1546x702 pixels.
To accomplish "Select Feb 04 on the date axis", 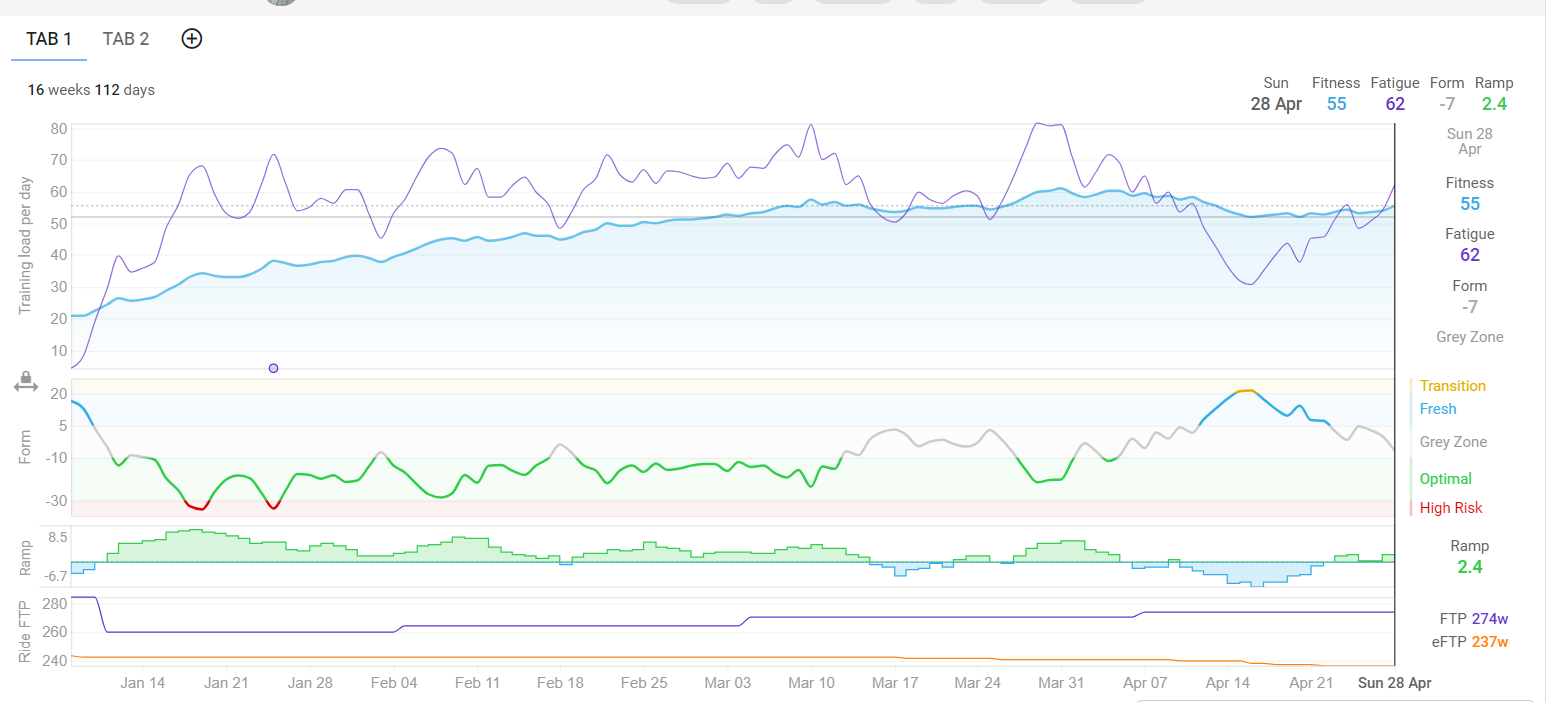I will pyautogui.click(x=394, y=683).
